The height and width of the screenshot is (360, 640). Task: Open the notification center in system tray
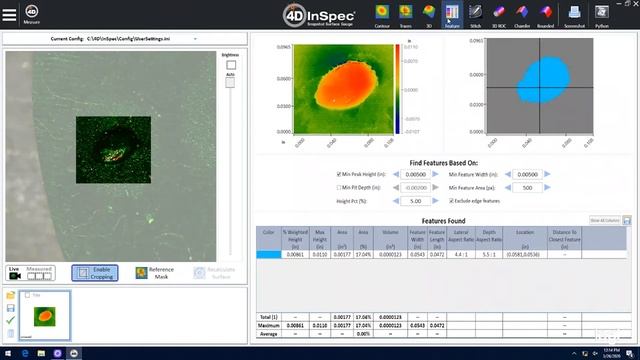pyautogui.click(x=630, y=353)
